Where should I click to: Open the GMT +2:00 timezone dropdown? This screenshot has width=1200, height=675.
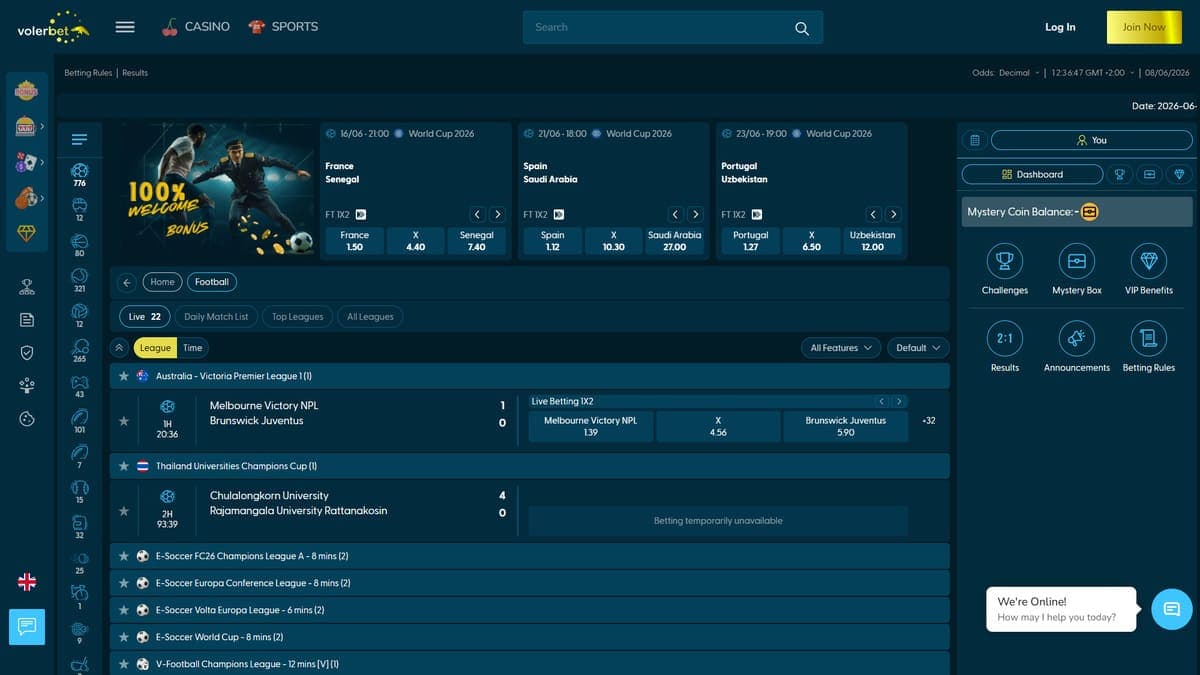[1092, 73]
